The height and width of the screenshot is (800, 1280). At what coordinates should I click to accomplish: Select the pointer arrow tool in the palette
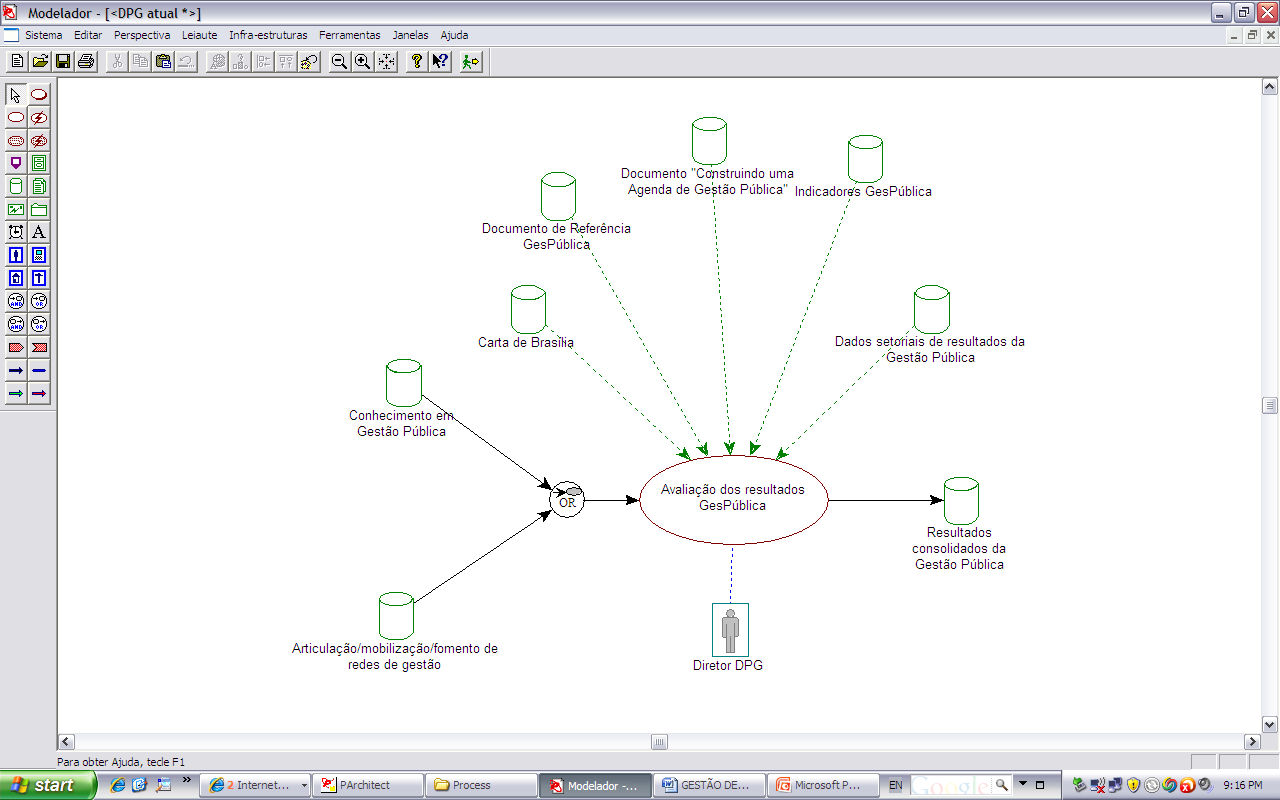16,95
